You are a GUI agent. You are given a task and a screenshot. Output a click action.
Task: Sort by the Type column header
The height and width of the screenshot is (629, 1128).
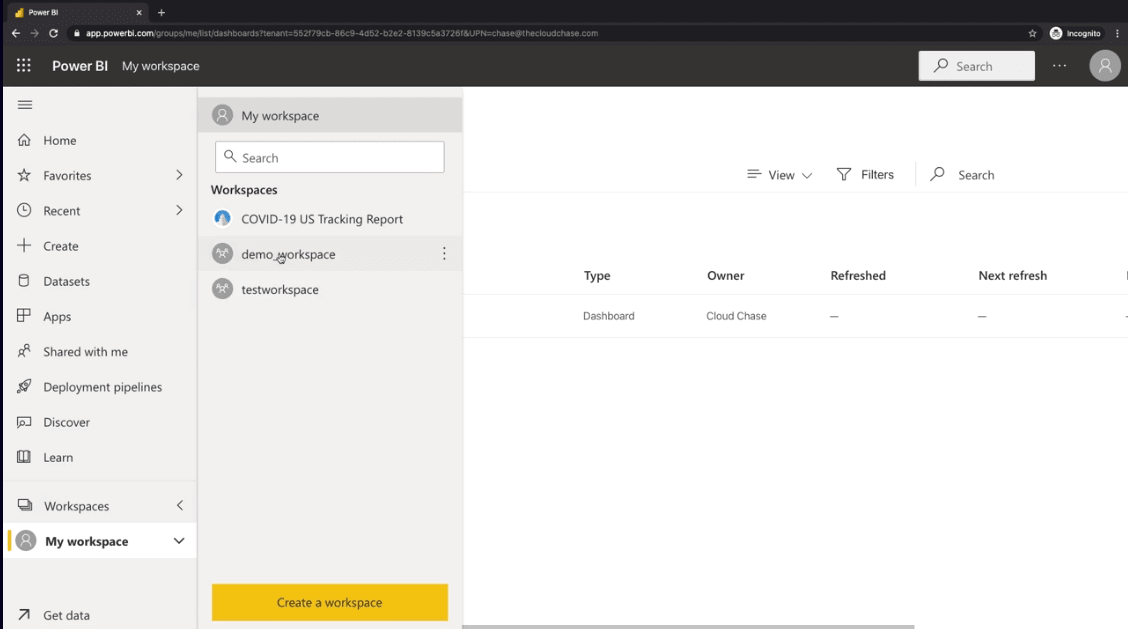click(597, 276)
